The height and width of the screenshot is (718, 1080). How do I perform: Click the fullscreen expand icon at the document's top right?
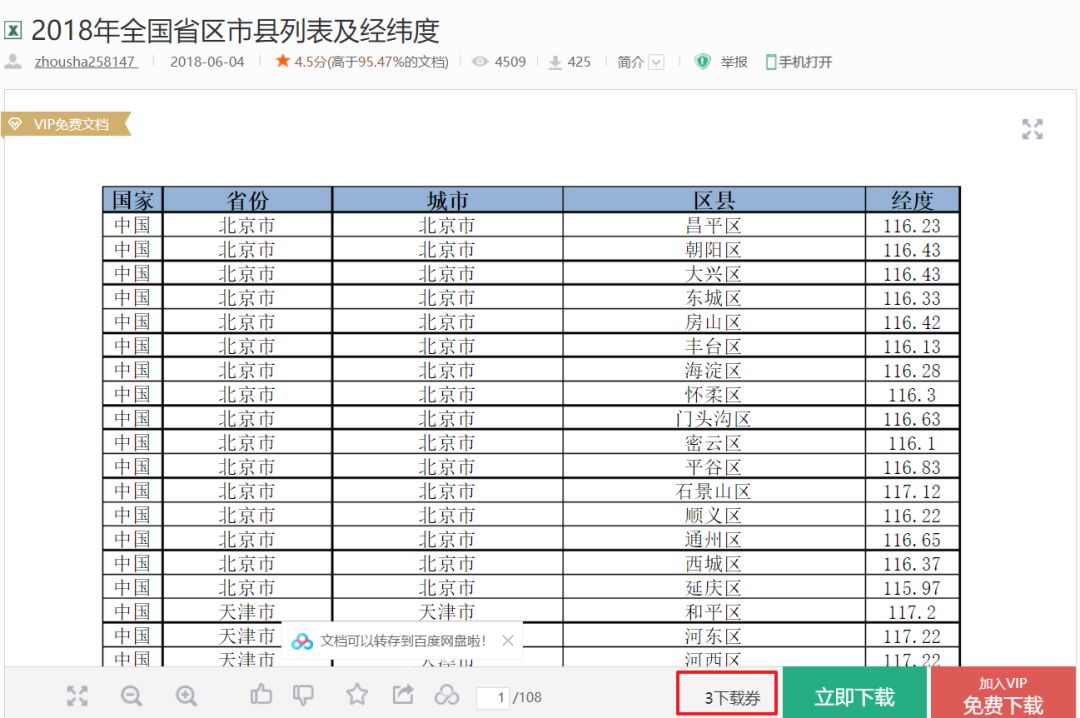tap(1032, 129)
